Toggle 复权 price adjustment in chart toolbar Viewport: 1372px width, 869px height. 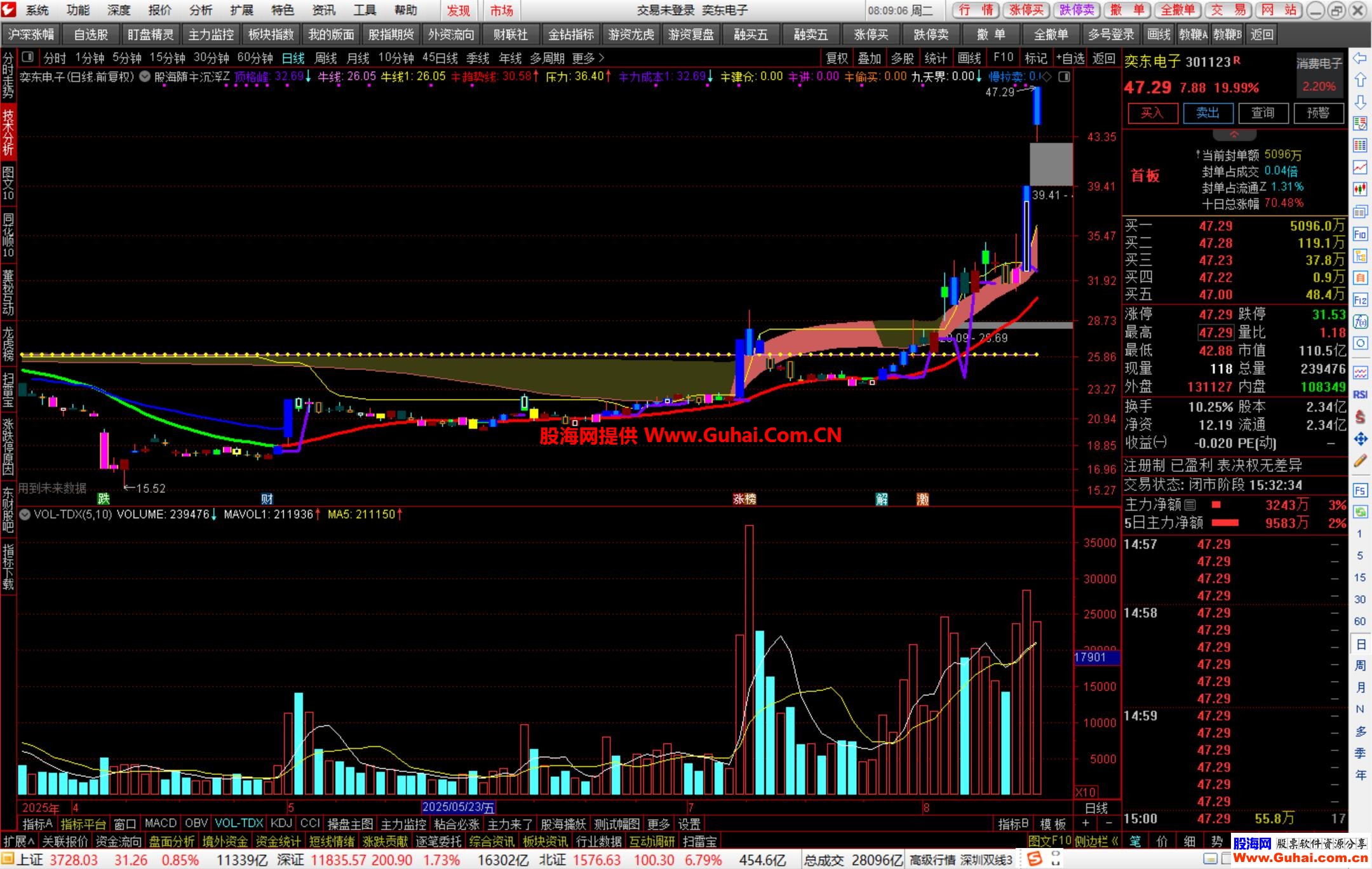[x=837, y=58]
